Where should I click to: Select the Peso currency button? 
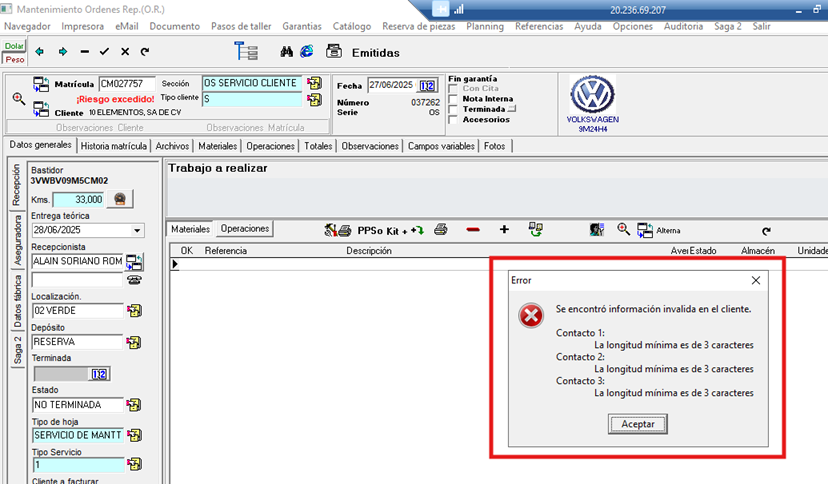14,59
